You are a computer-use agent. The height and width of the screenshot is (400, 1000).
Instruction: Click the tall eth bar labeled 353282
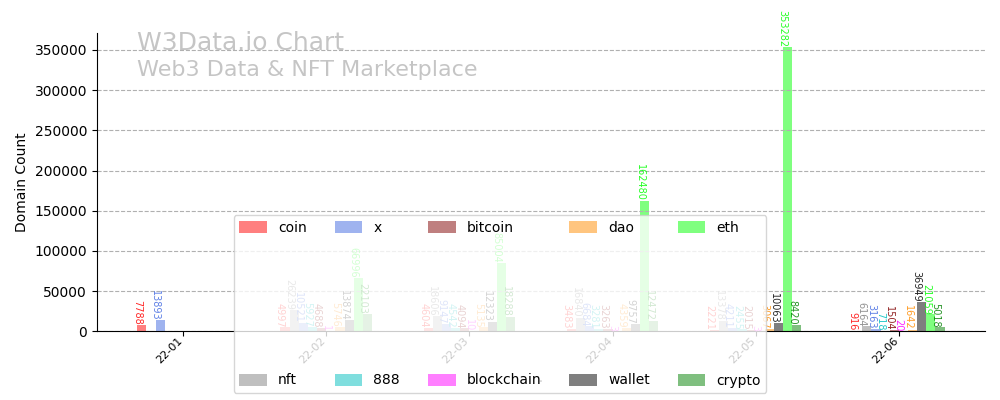coord(787,190)
